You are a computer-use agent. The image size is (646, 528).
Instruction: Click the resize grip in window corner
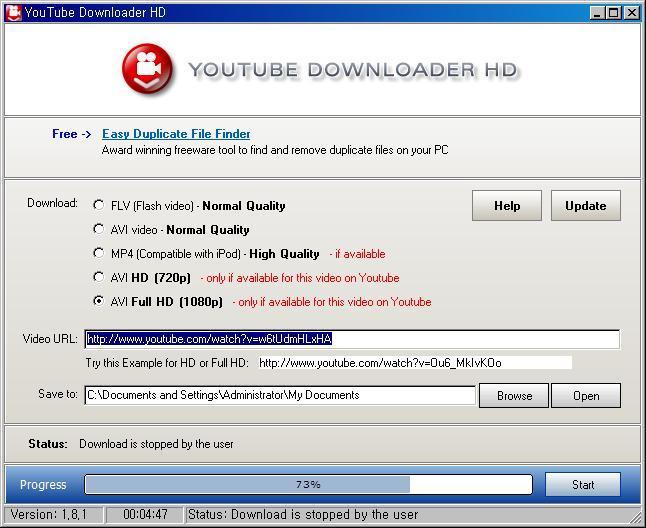click(636, 516)
